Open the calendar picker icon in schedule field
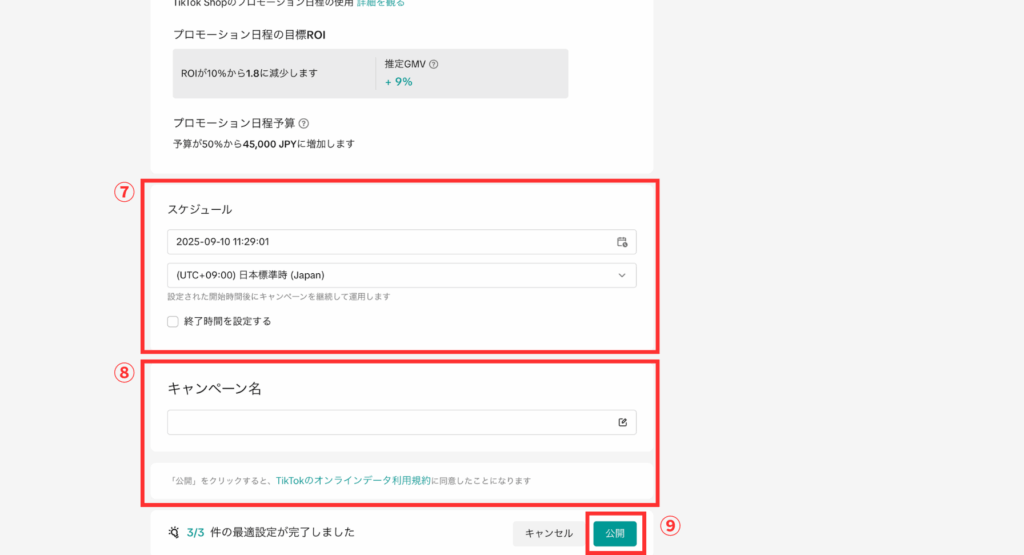This screenshot has width=1024, height=555. (622, 242)
